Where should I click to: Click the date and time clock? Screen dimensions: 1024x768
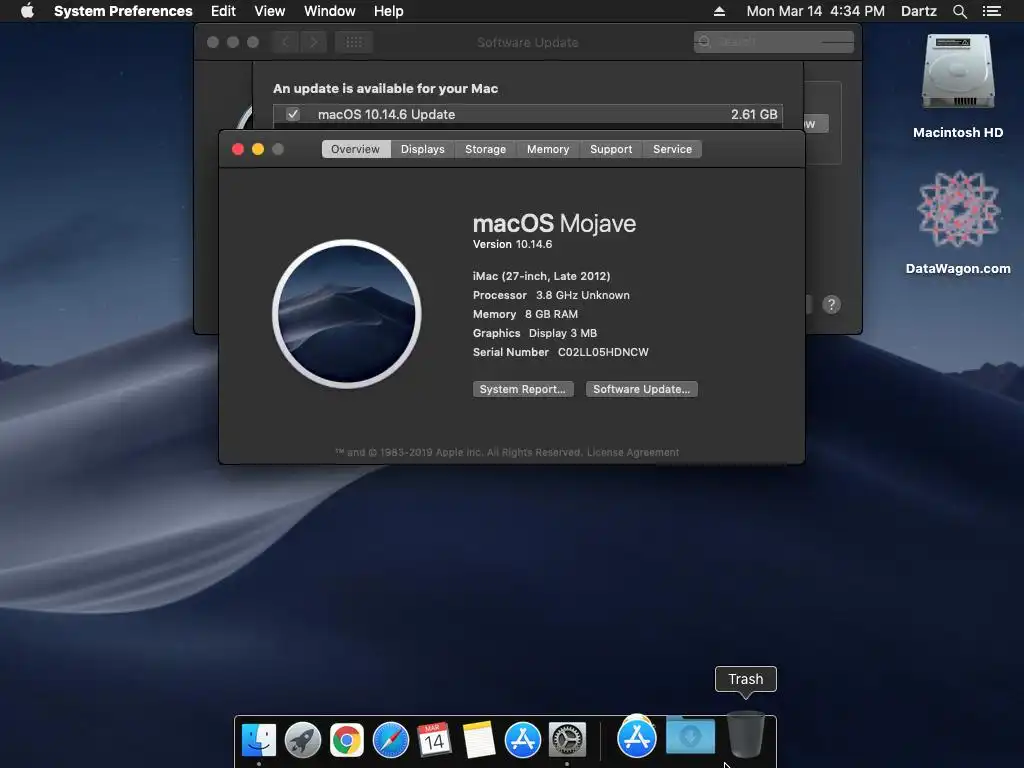tap(816, 11)
